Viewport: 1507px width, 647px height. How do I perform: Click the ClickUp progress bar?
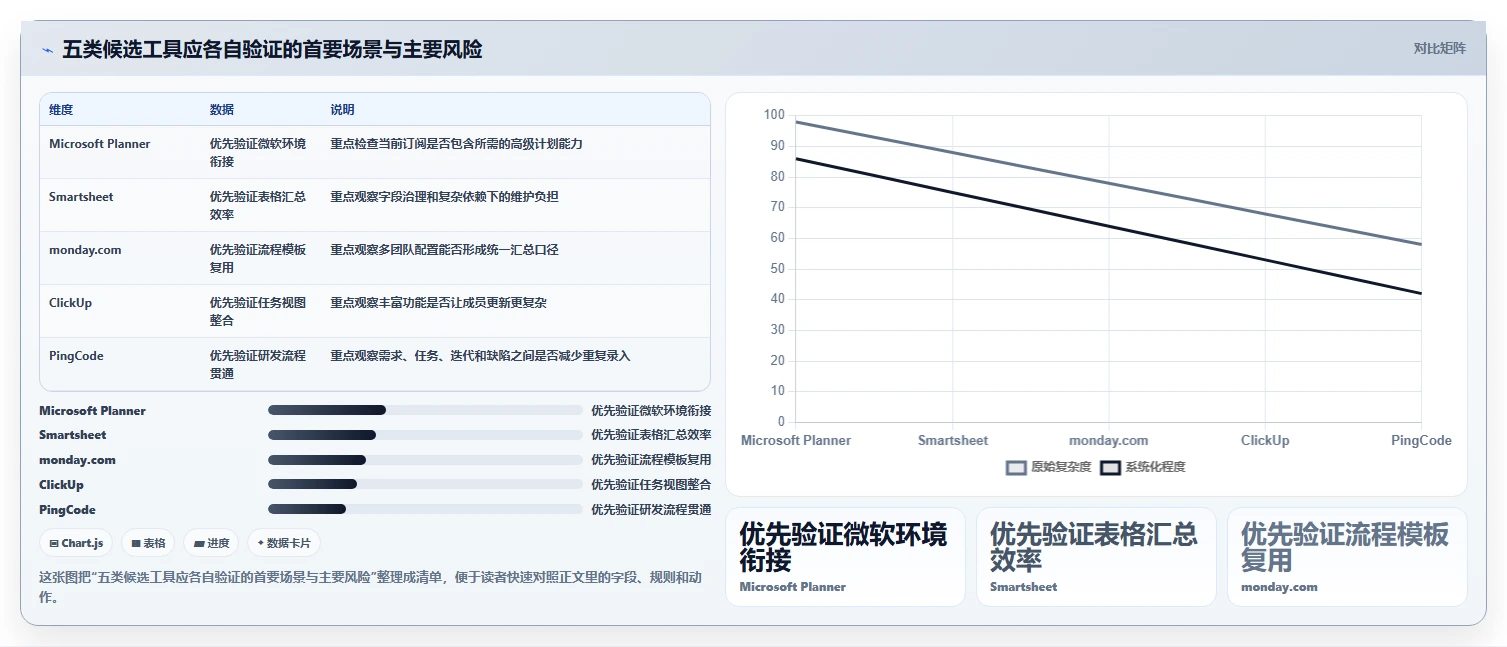(x=425, y=484)
